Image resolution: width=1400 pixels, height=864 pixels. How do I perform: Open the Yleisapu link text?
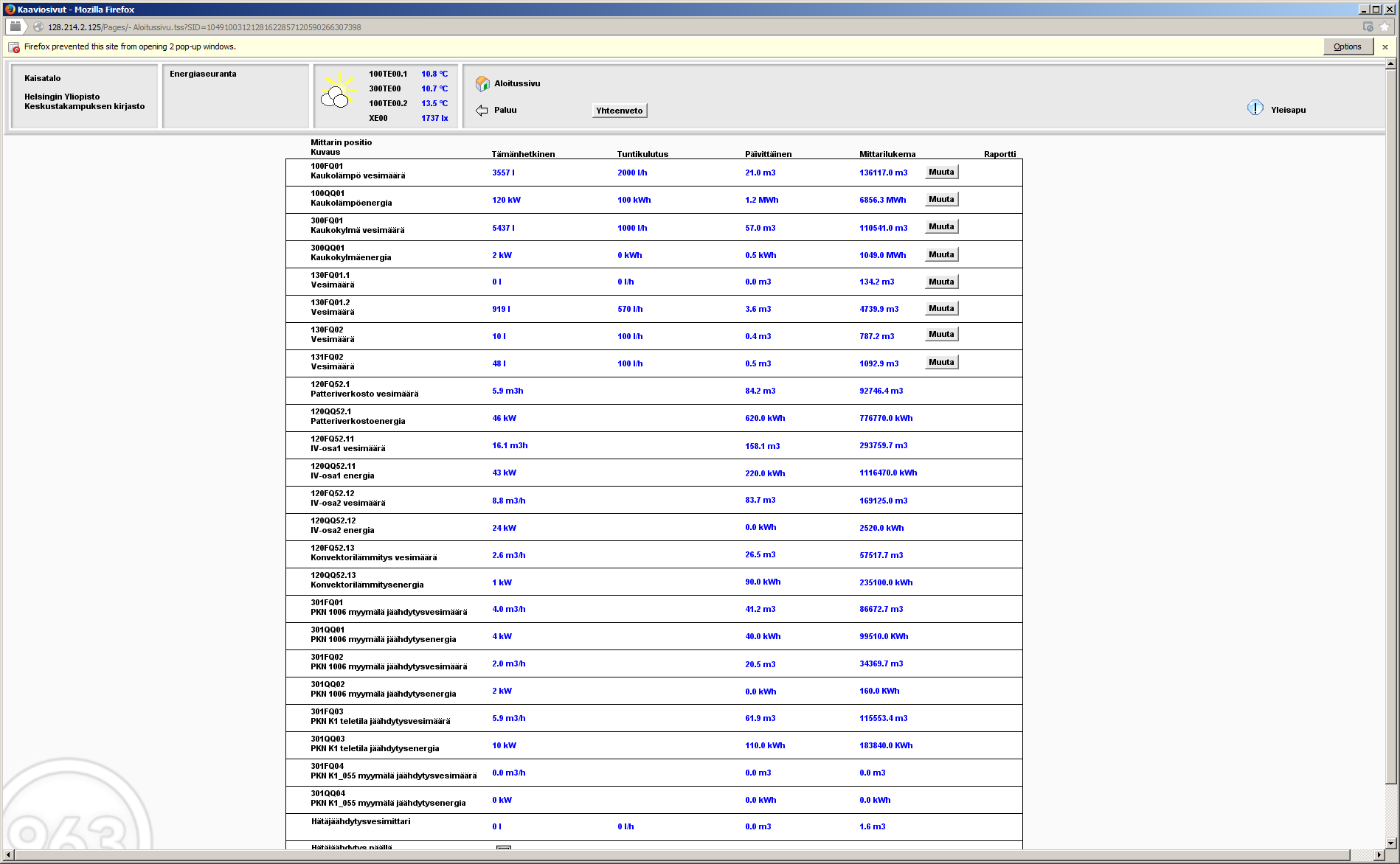pyautogui.click(x=1288, y=110)
